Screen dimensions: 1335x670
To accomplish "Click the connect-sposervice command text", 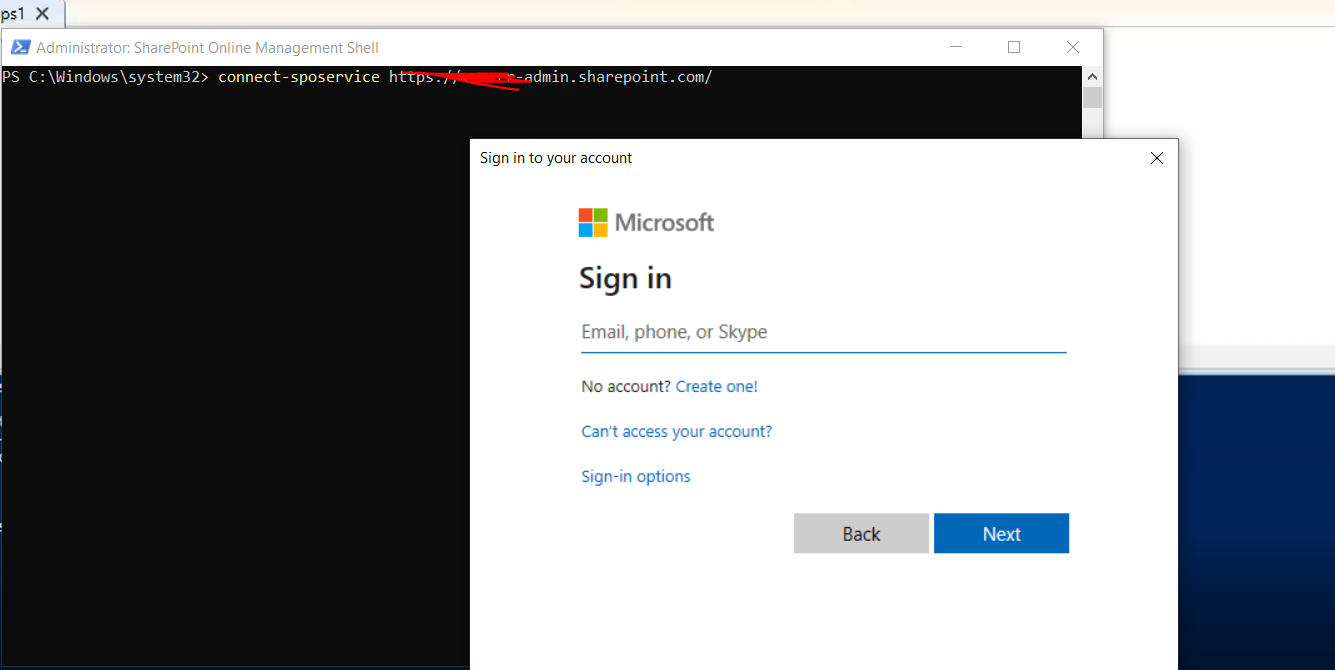I will [298, 76].
